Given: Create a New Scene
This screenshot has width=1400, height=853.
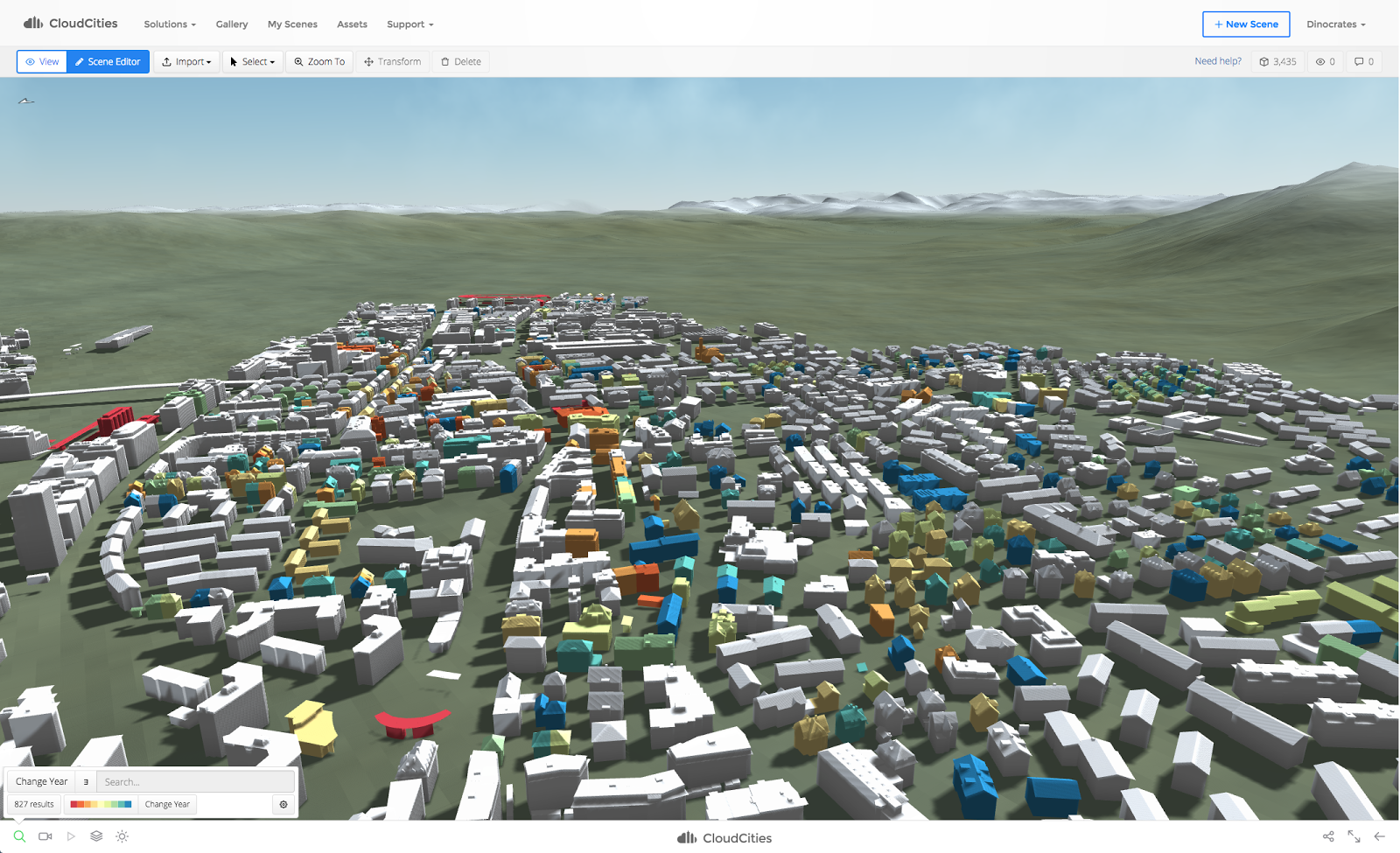Looking at the screenshot, I should click(1246, 24).
